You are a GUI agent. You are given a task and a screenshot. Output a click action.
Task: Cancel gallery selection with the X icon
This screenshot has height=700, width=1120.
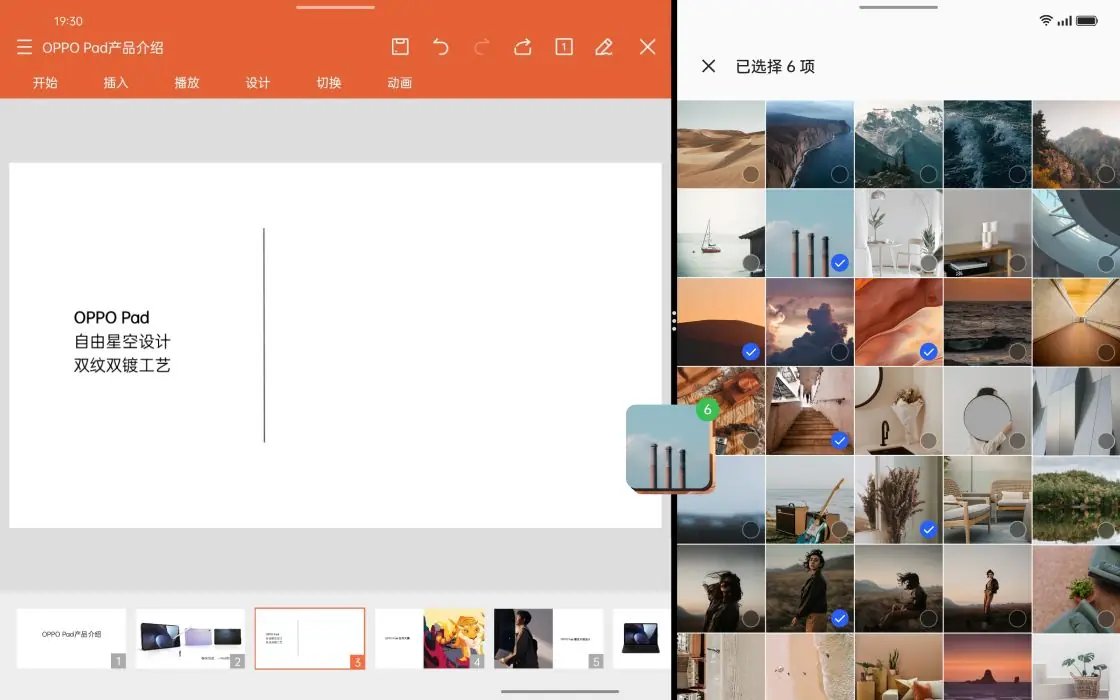tap(709, 66)
